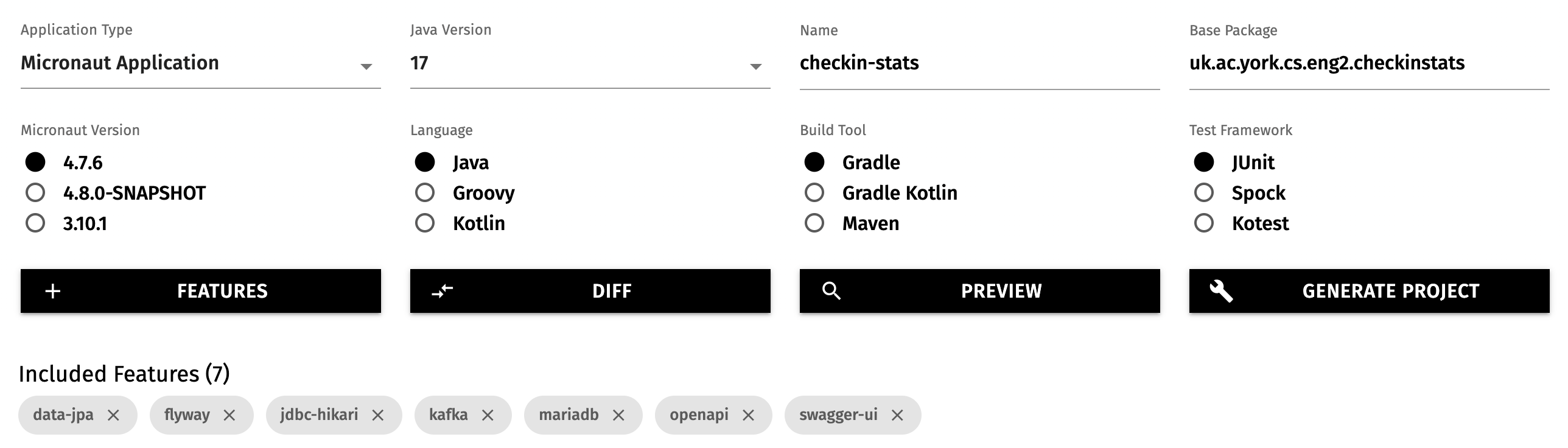1568x448 pixels.
Task: Remove the swagger-ui feature chip
Action: 898,415
